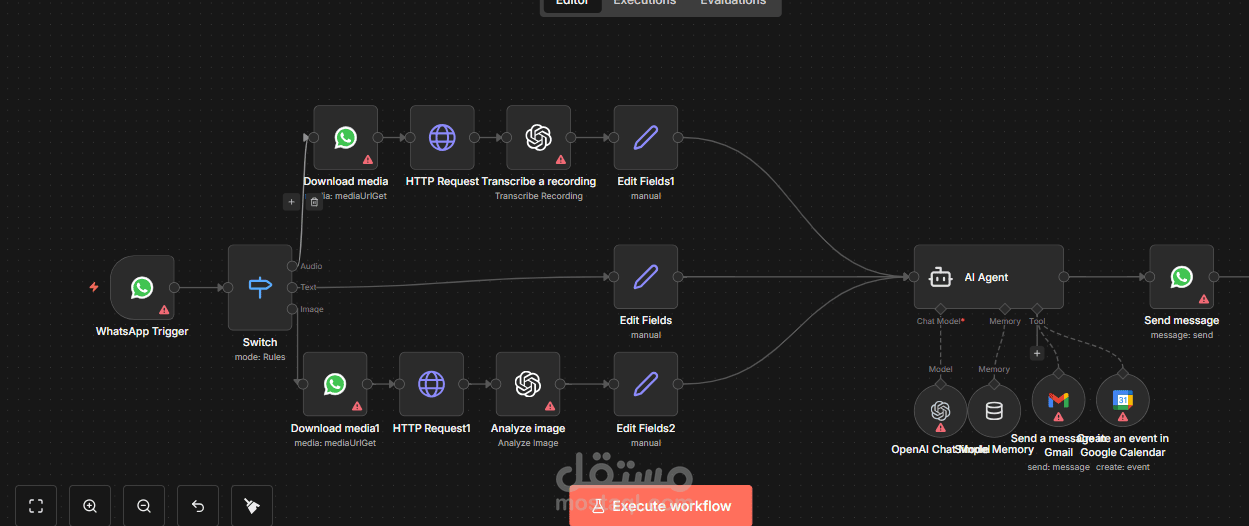This screenshot has height=526, width=1249.
Task: Click the trigger lightning bolt icon
Action: [94, 287]
